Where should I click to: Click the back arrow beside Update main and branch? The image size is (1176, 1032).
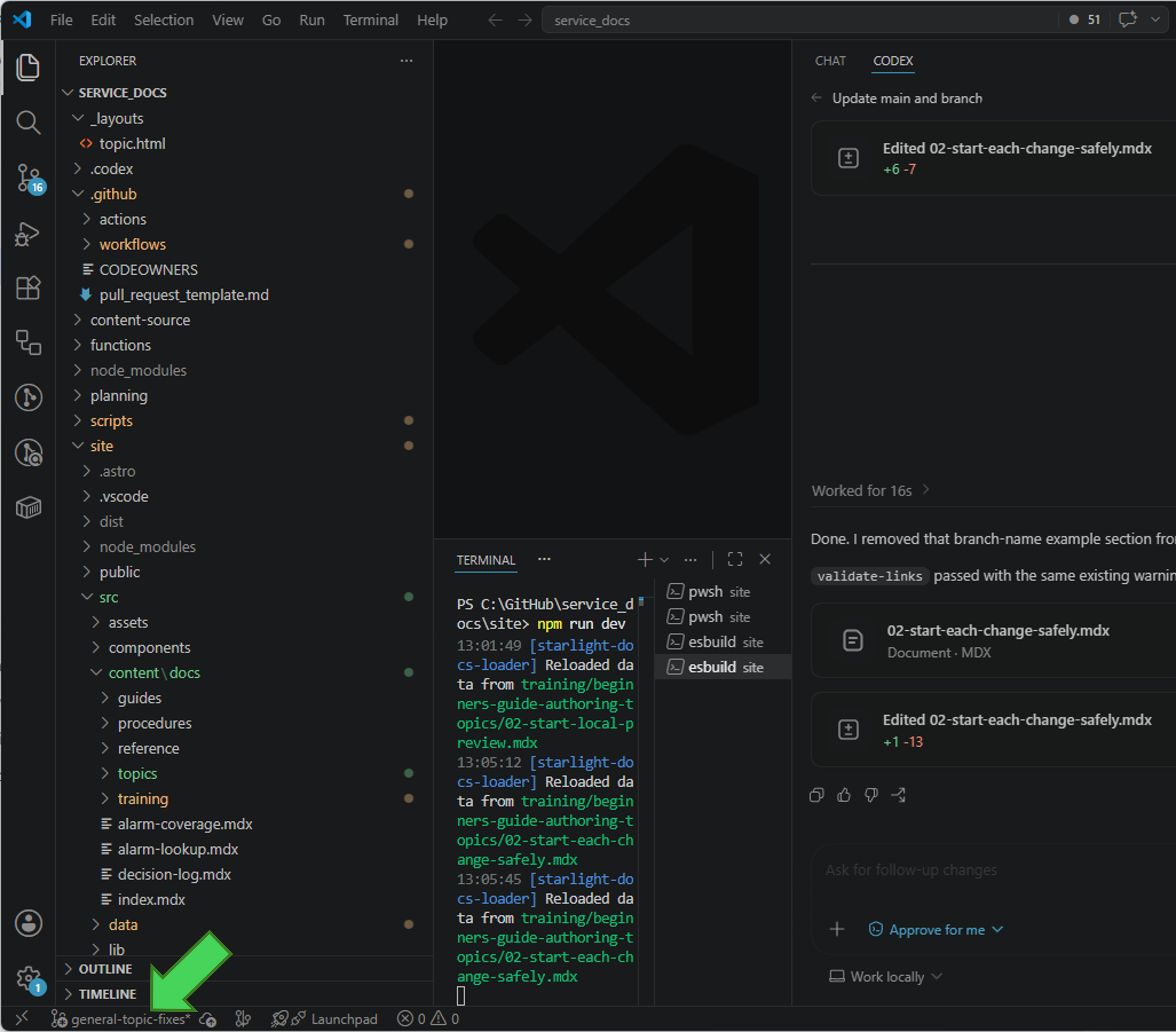[x=817, y=98]
